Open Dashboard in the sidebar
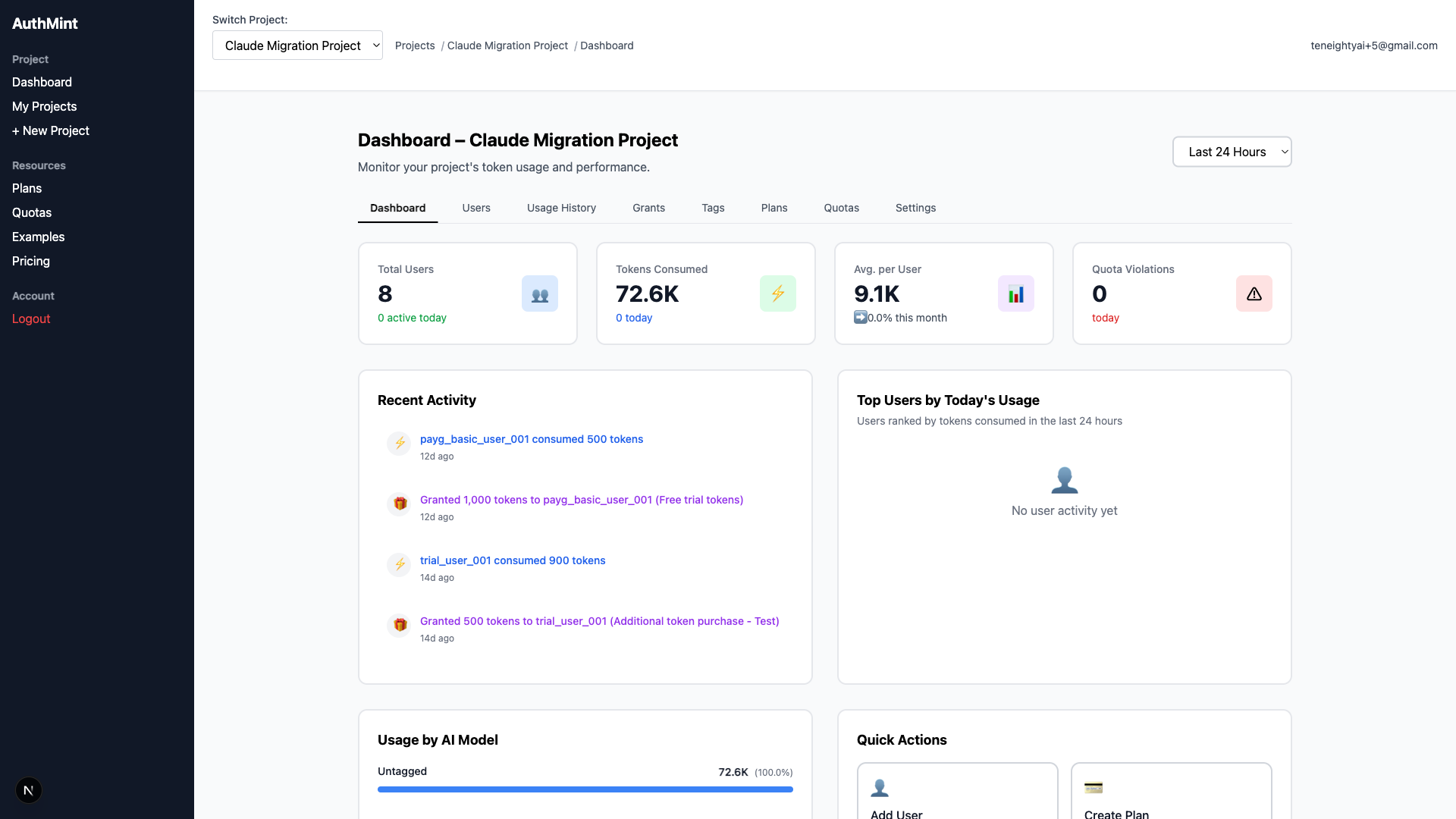 (42, 82)
